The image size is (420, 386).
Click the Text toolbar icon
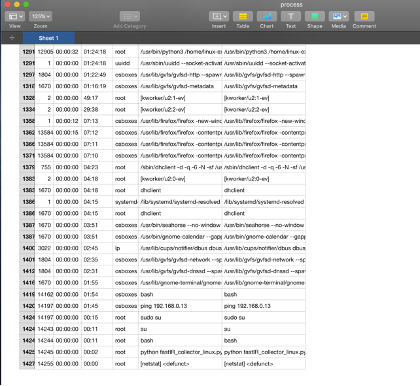[291, 16]
